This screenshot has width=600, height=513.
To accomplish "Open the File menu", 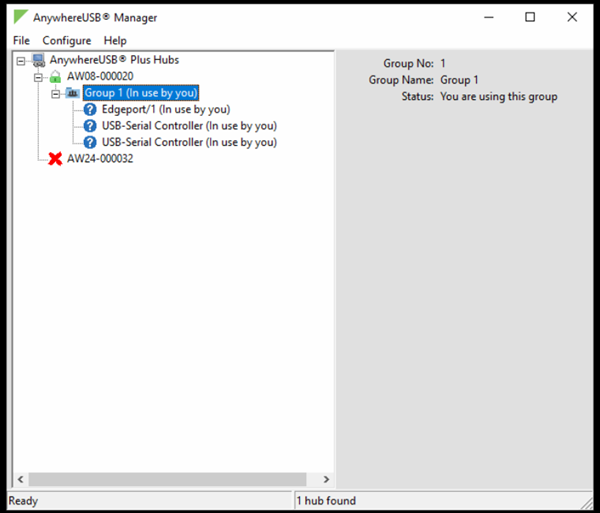I will [x=21, y=41].
